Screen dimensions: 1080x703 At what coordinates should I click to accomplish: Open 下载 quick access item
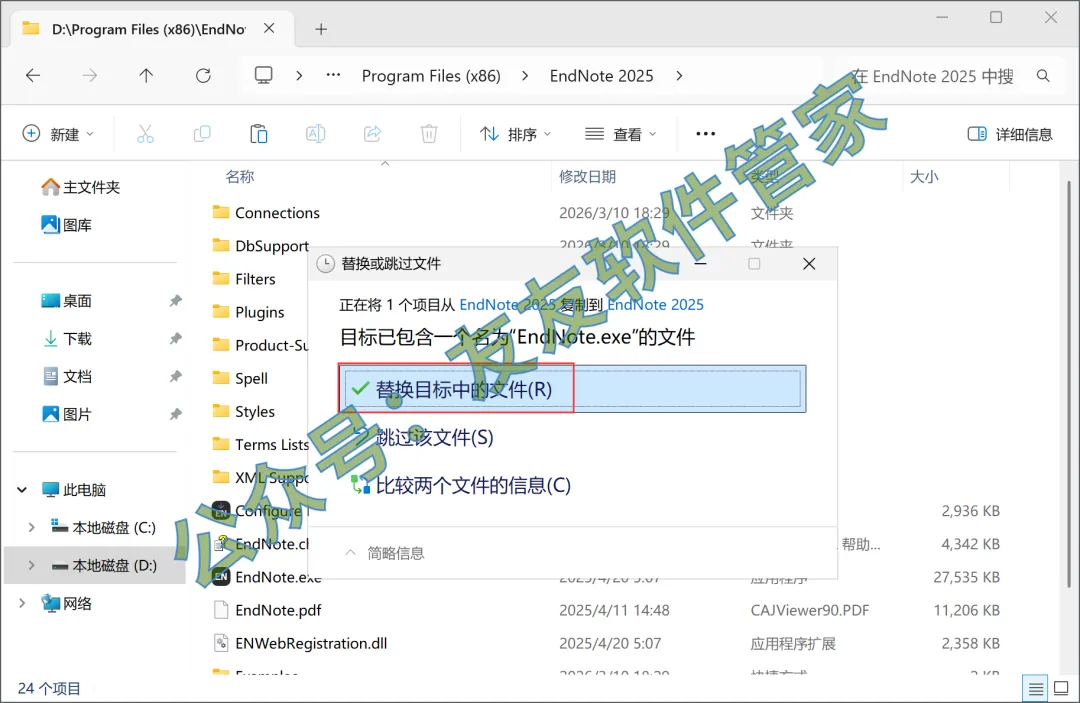pyautogui.click(x=67, y=339)
